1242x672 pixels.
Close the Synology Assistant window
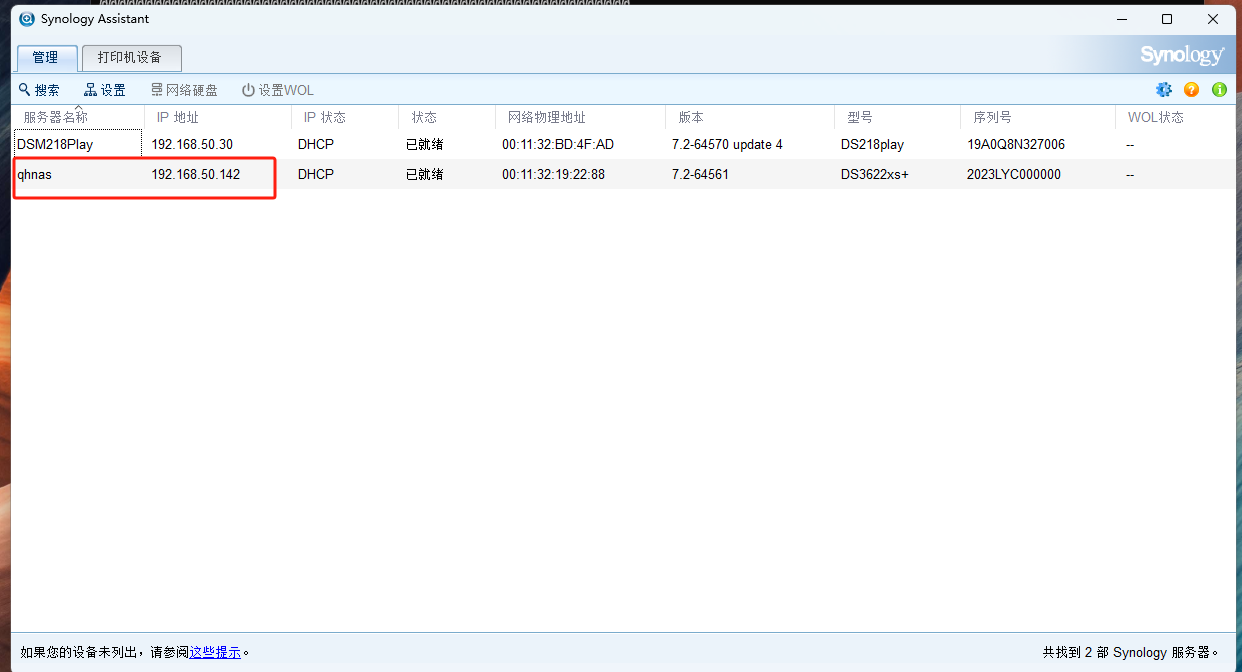click(1213, 19)
